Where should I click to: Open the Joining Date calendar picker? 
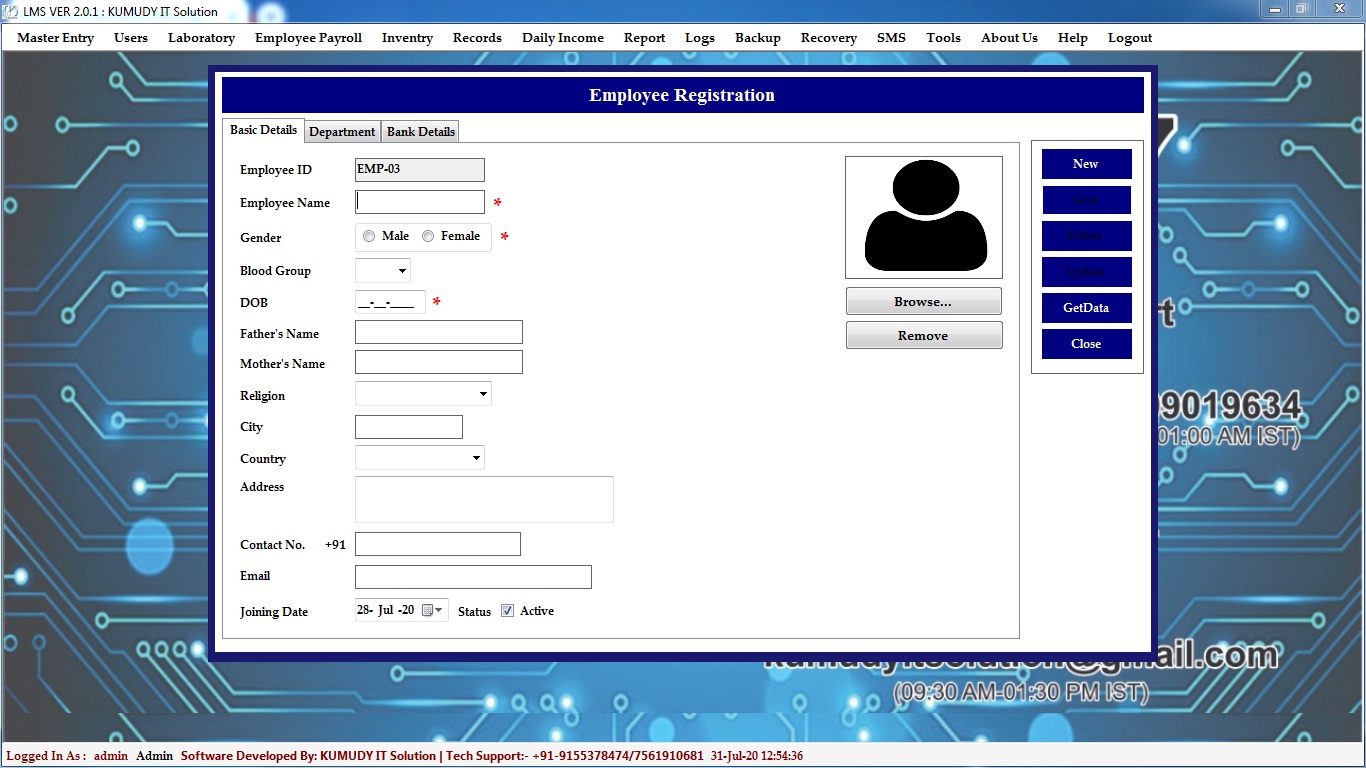(x=432, y=610)
